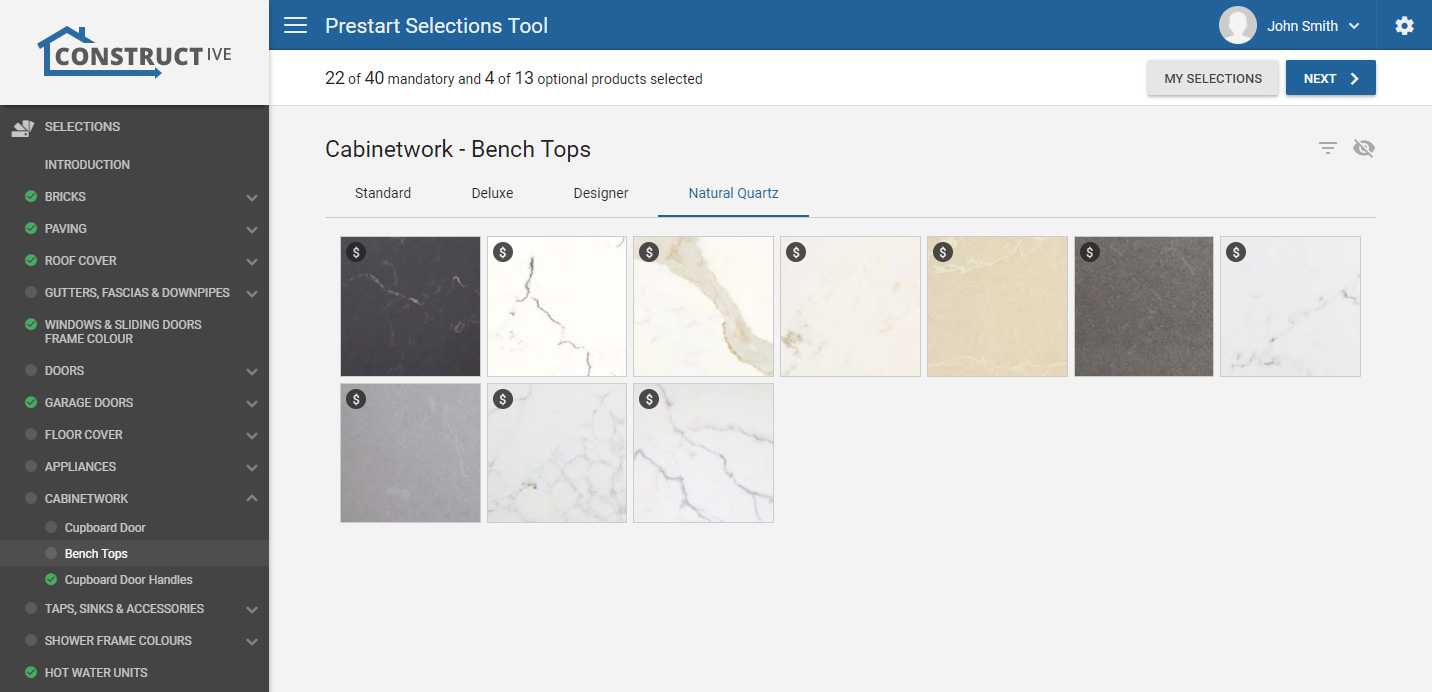Click the Next button

tap(1330, 78)
